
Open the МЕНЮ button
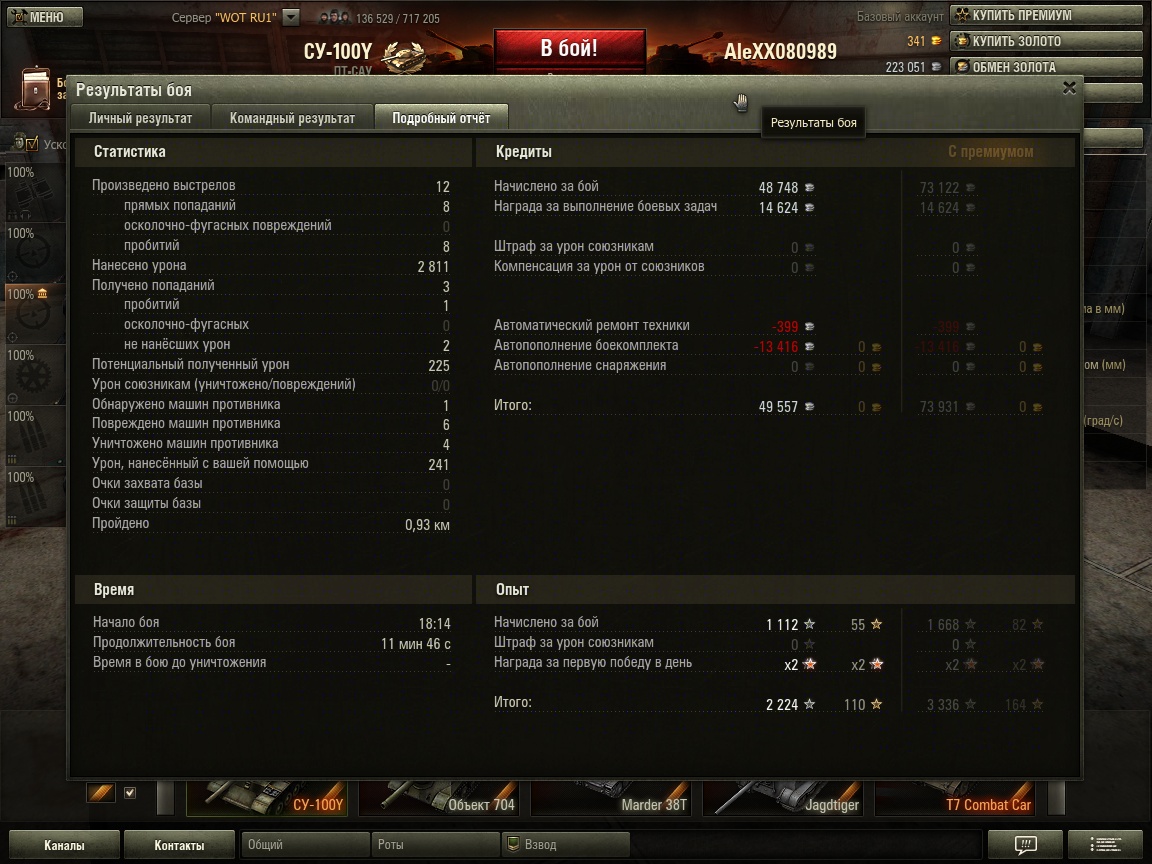(44, 16)
